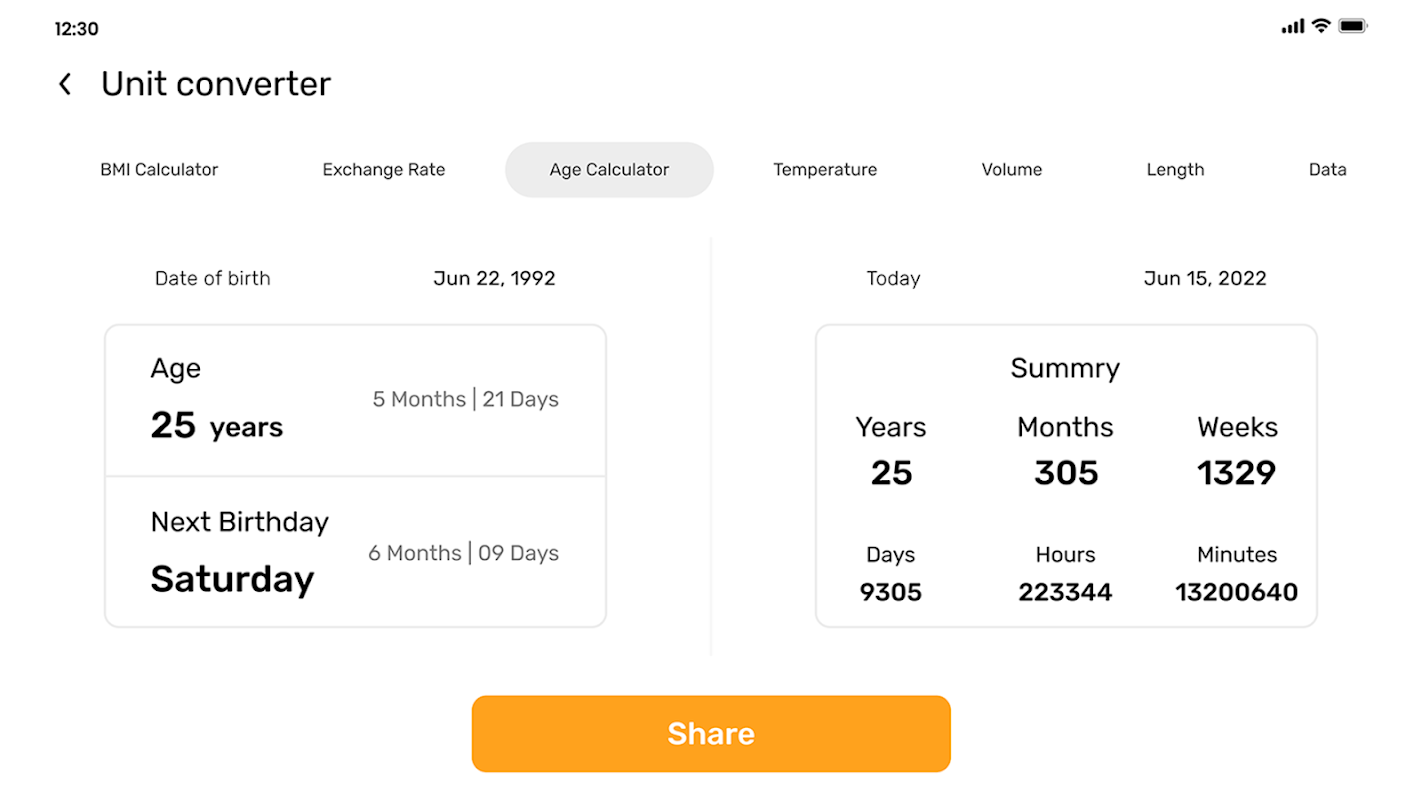
Task: Tap the Wi-Fi status icon
Action: 1321,26
